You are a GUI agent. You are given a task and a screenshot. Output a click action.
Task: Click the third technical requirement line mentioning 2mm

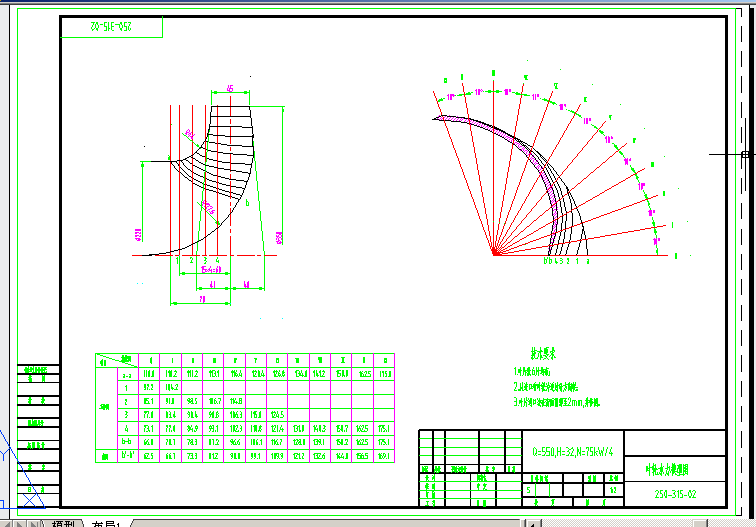coord(557,402)
